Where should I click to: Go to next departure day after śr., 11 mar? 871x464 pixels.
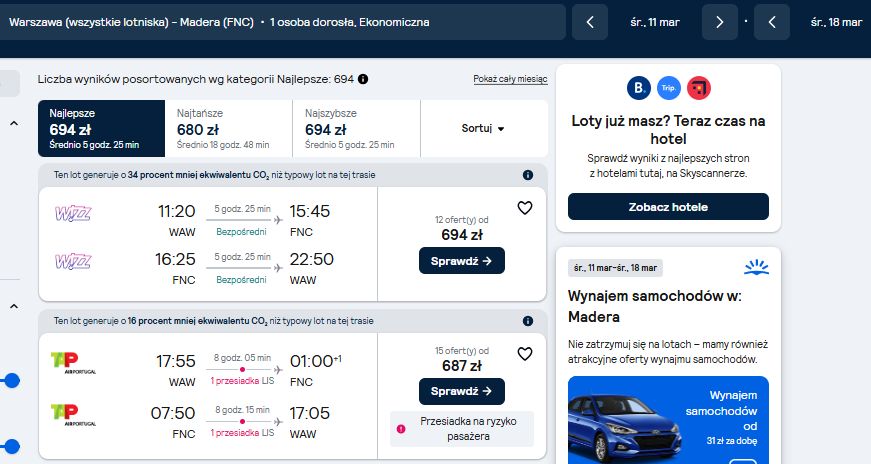720,22
